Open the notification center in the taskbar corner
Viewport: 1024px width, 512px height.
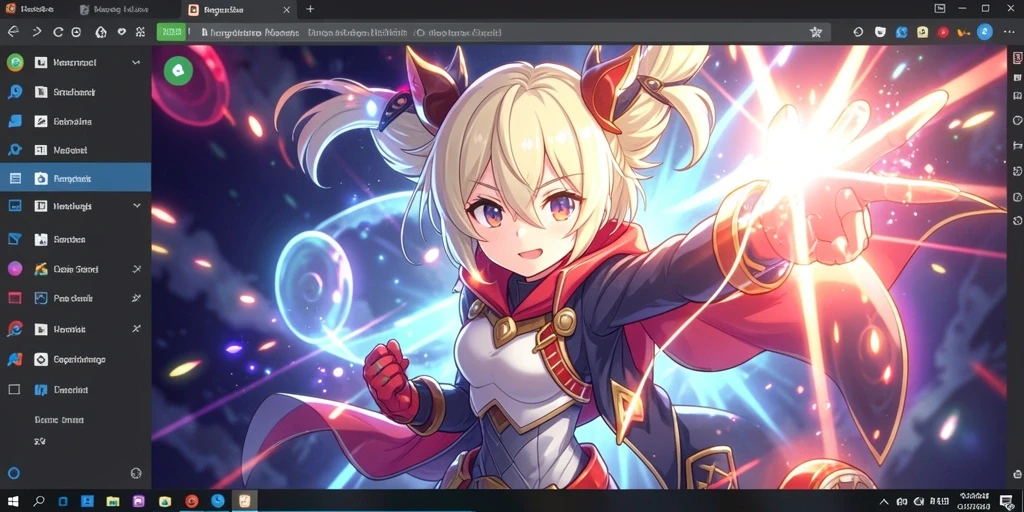[x=1006, y=502]
